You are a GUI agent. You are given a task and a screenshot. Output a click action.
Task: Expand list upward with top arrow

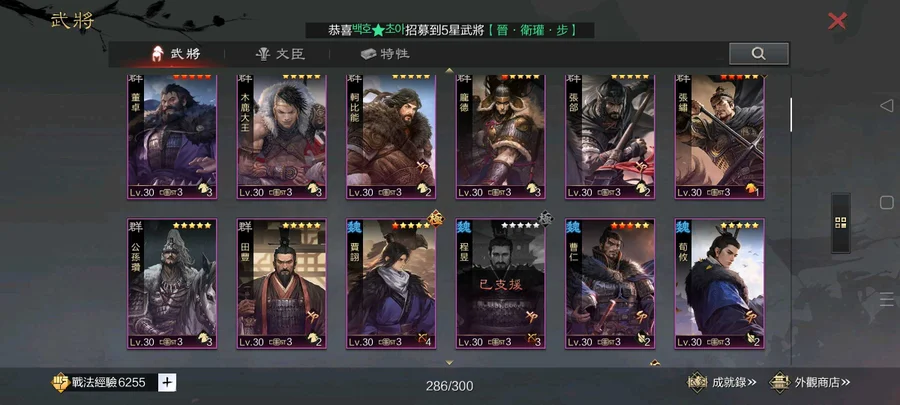click(449, 71)
